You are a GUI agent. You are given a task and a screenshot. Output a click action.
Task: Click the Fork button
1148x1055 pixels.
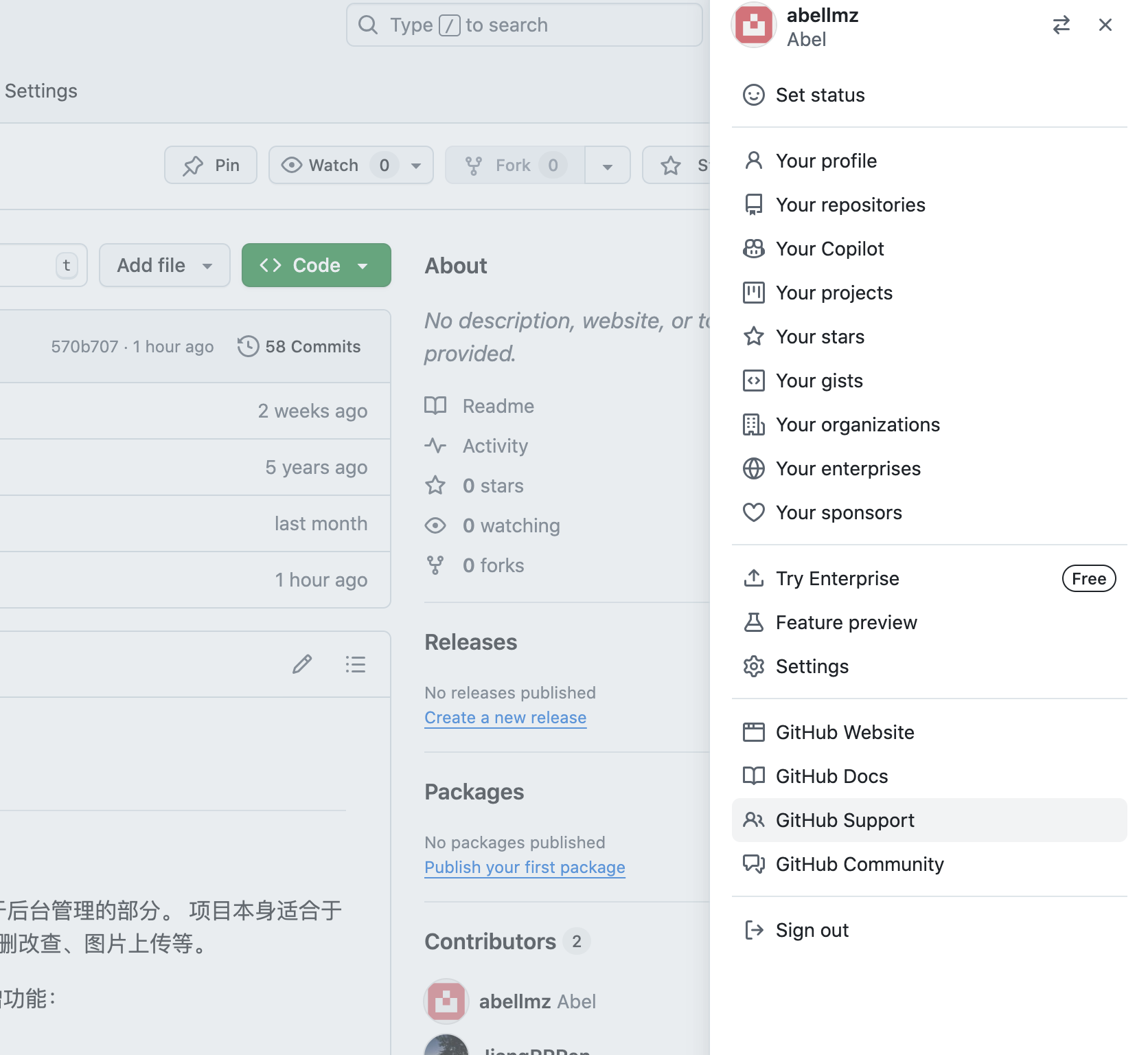coord(515,165)
